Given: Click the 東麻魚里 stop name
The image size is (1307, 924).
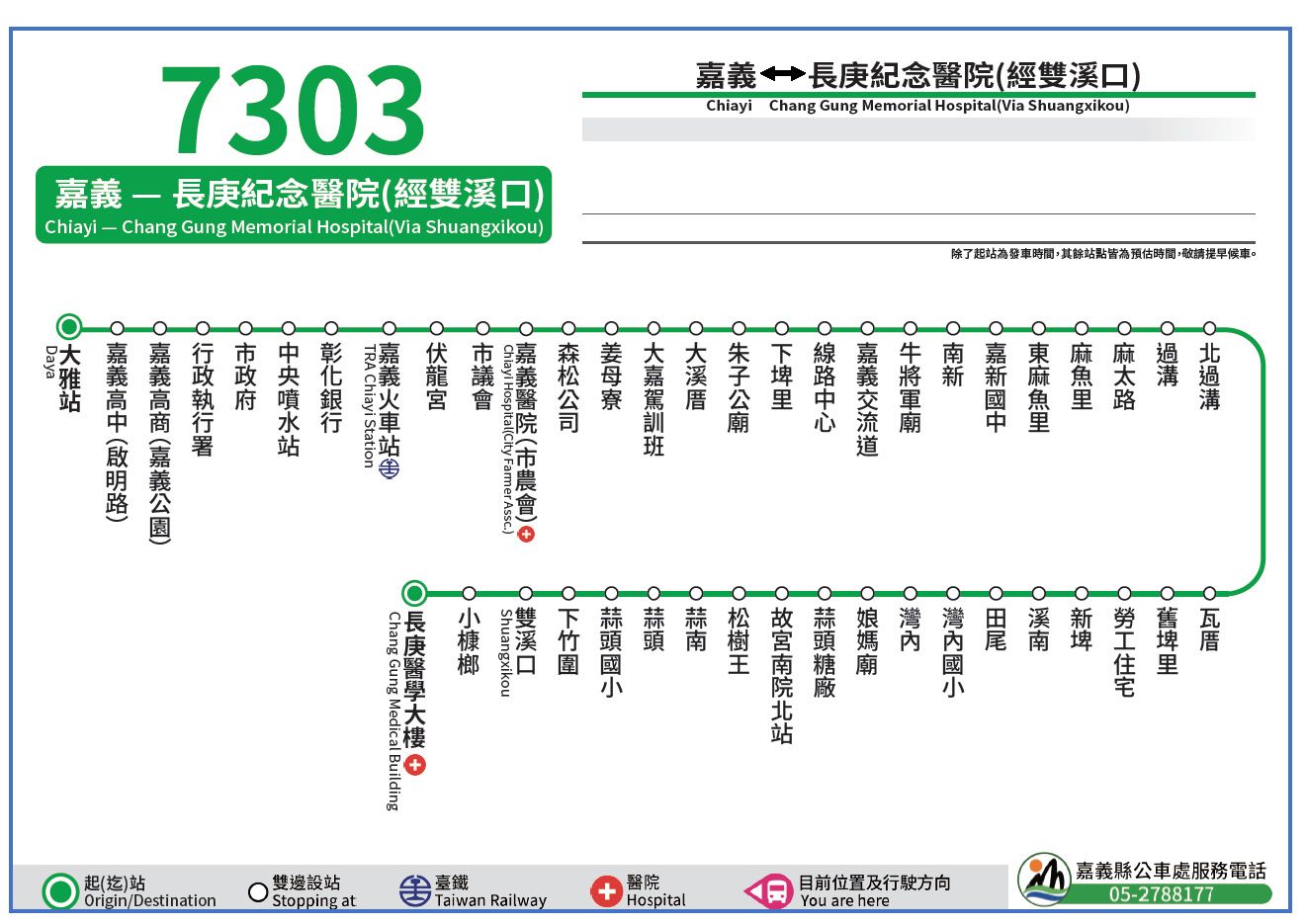Looking at the screenshot, I should click(x=1038, y=388).
